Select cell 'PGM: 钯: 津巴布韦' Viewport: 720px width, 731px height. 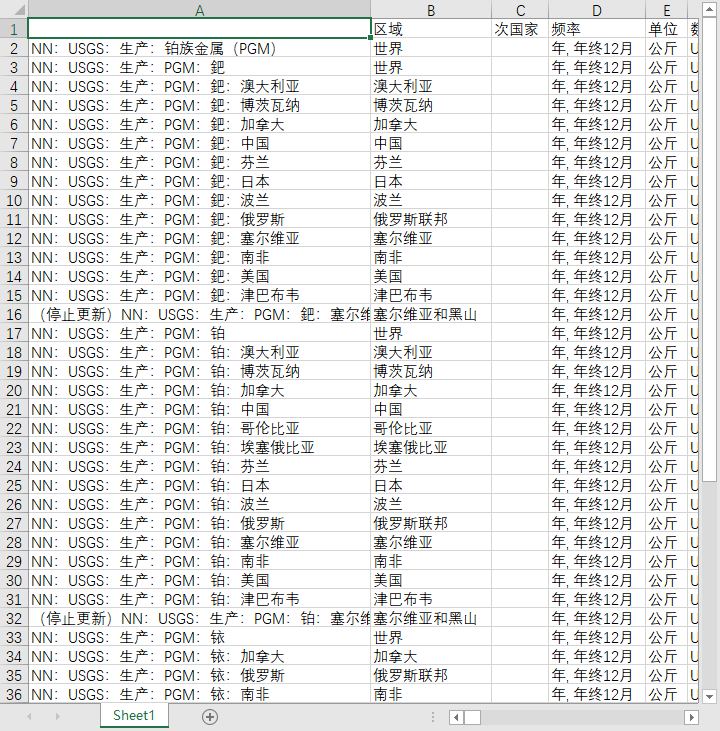point(200,296)
